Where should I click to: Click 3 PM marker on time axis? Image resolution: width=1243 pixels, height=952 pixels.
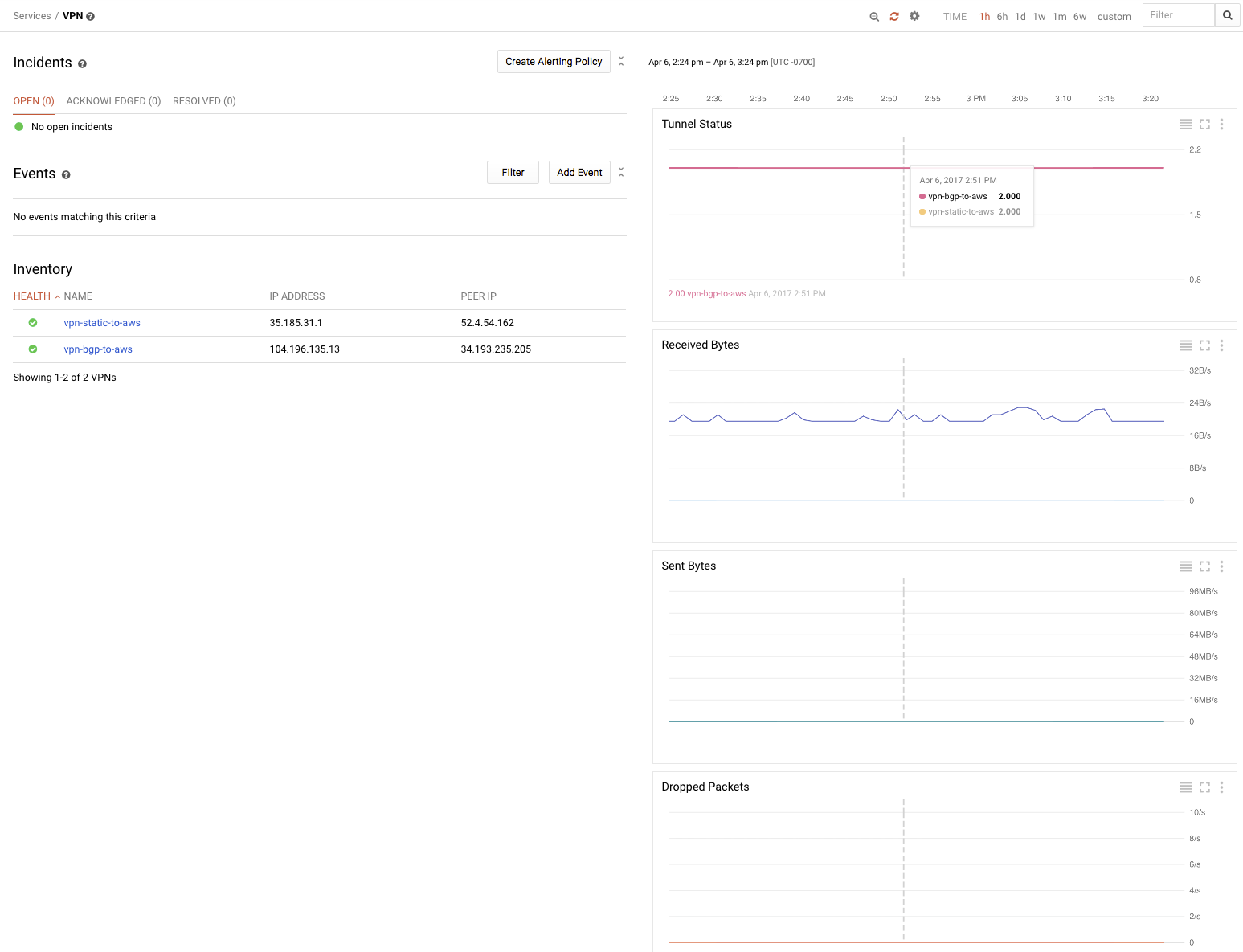pos(975,99)
